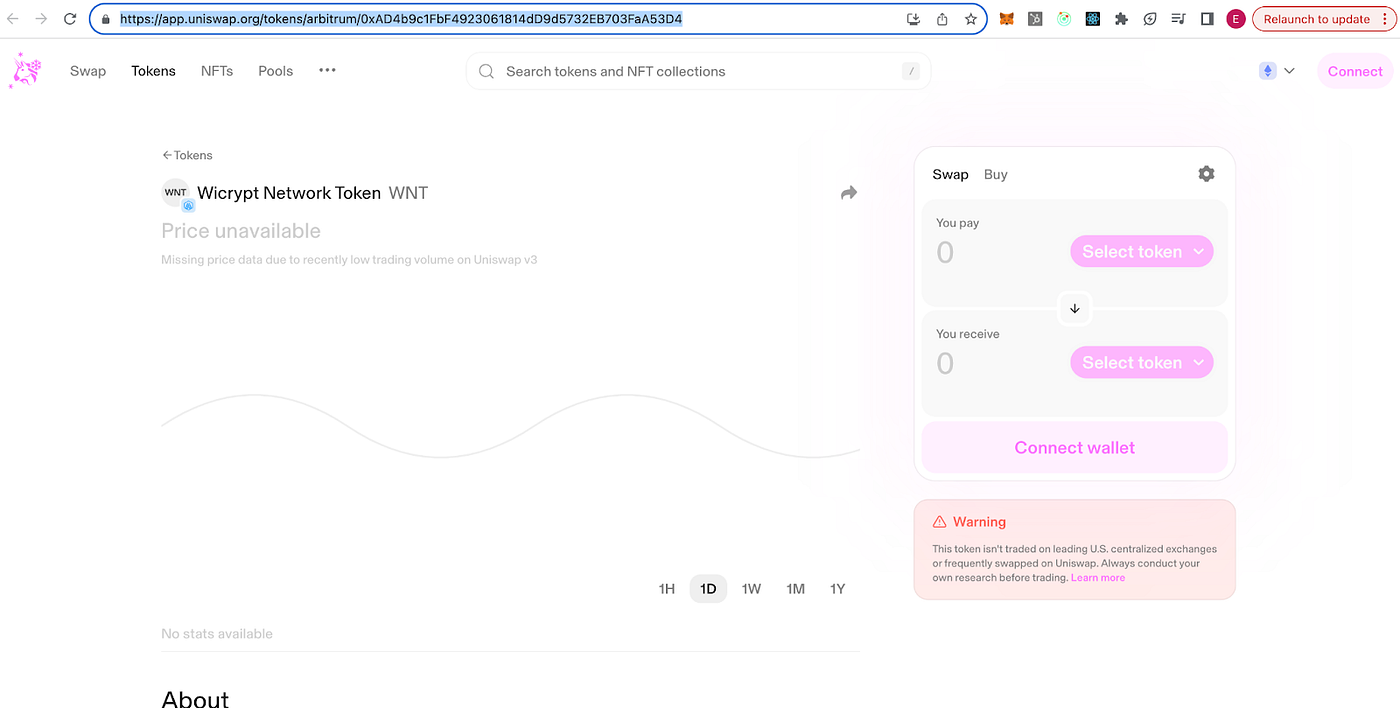
Task: Click the Wicrypt Network Token title
Action: pos(289,193)
